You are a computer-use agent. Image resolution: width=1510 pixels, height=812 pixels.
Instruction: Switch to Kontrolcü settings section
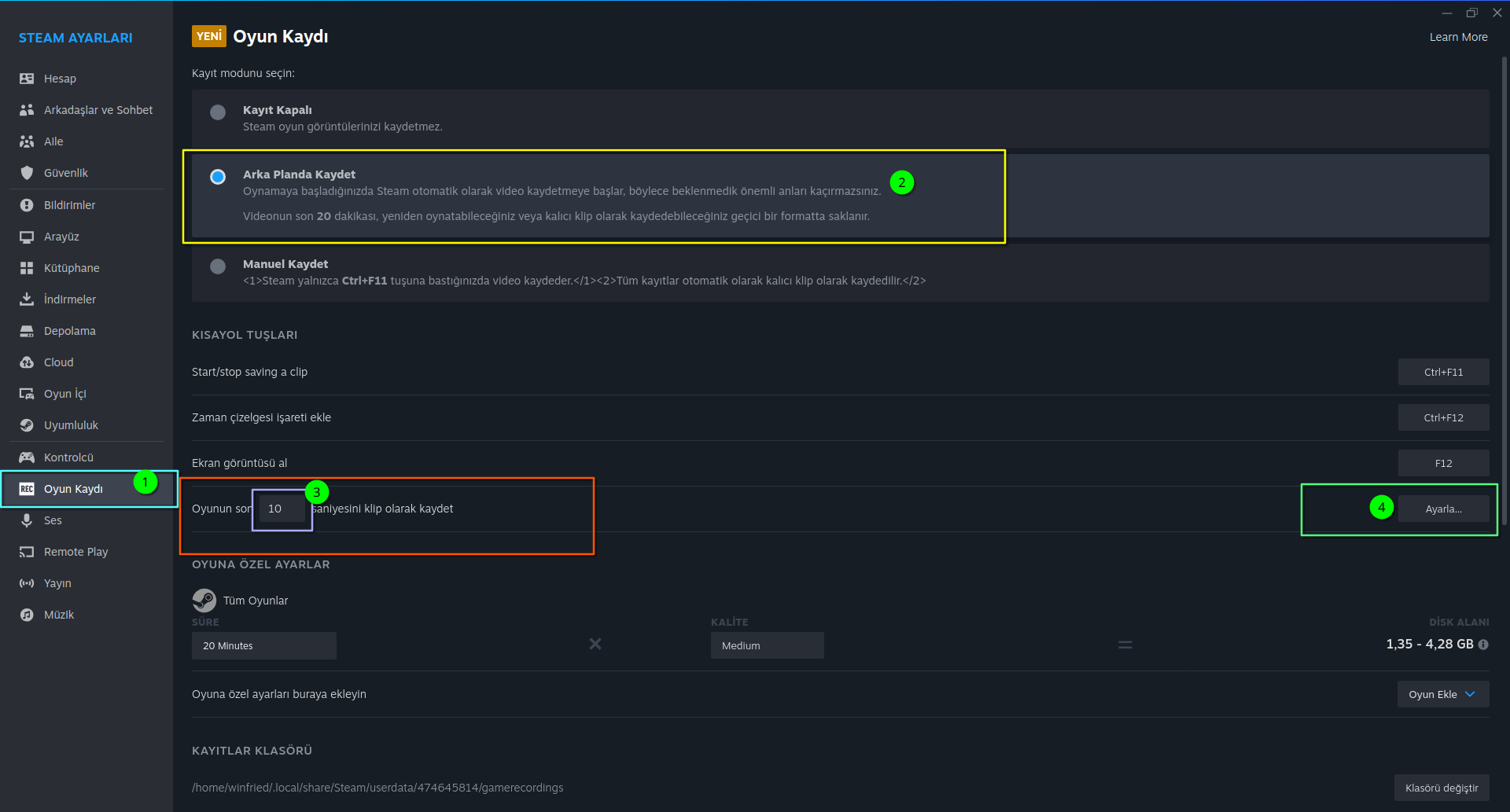point(87,457)
